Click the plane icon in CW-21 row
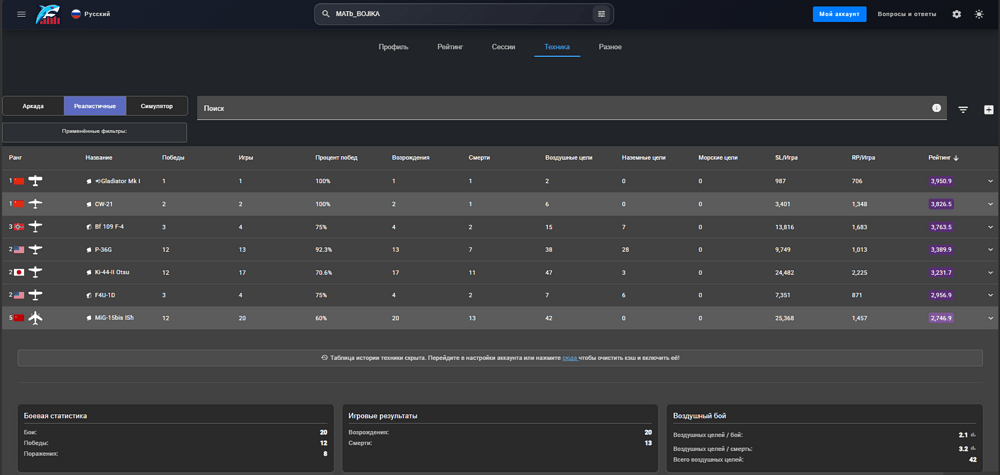The image size is (1000, 475). click(36, 204)
